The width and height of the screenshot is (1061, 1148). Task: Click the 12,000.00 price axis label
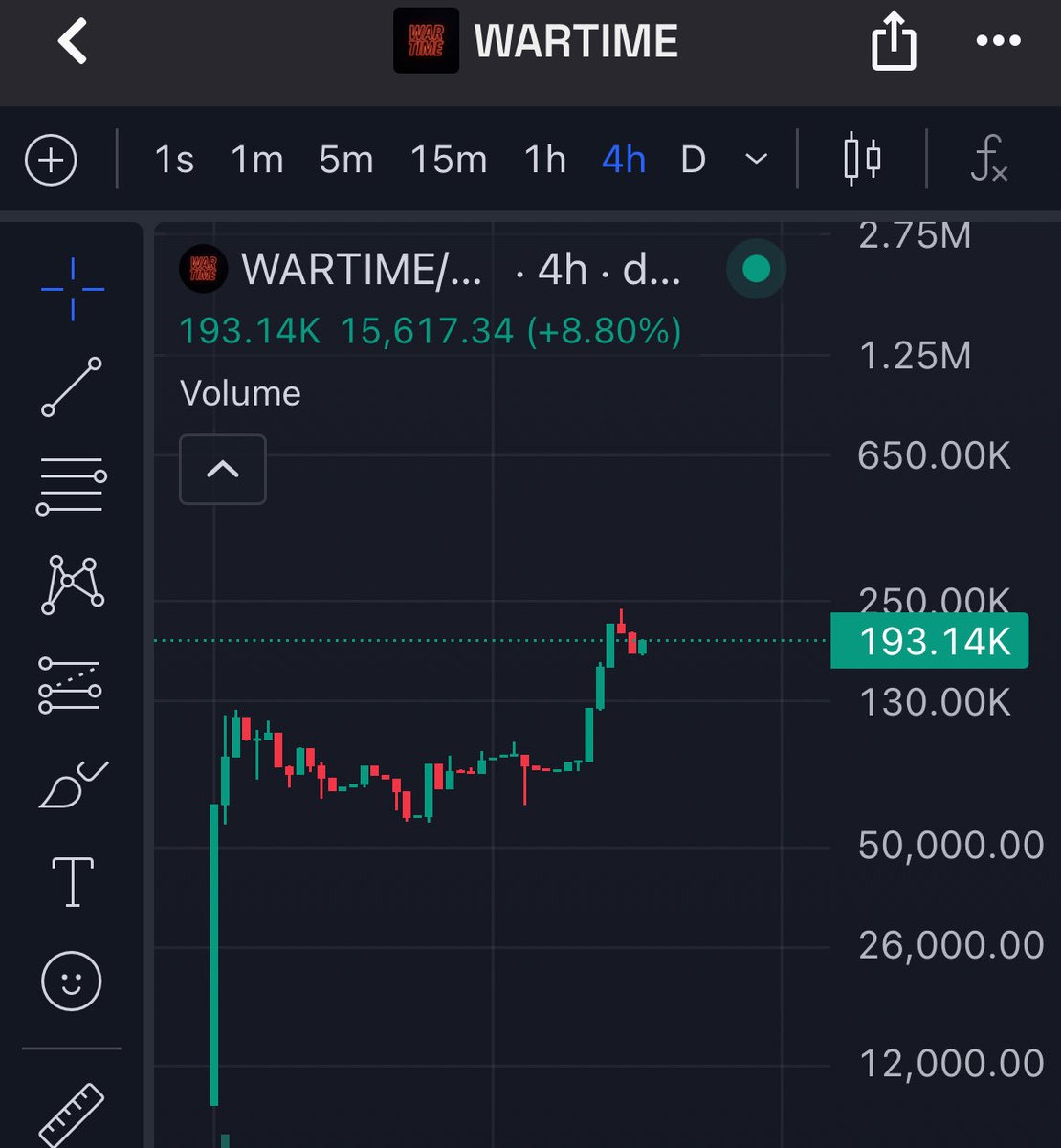tap(951, 1064)
